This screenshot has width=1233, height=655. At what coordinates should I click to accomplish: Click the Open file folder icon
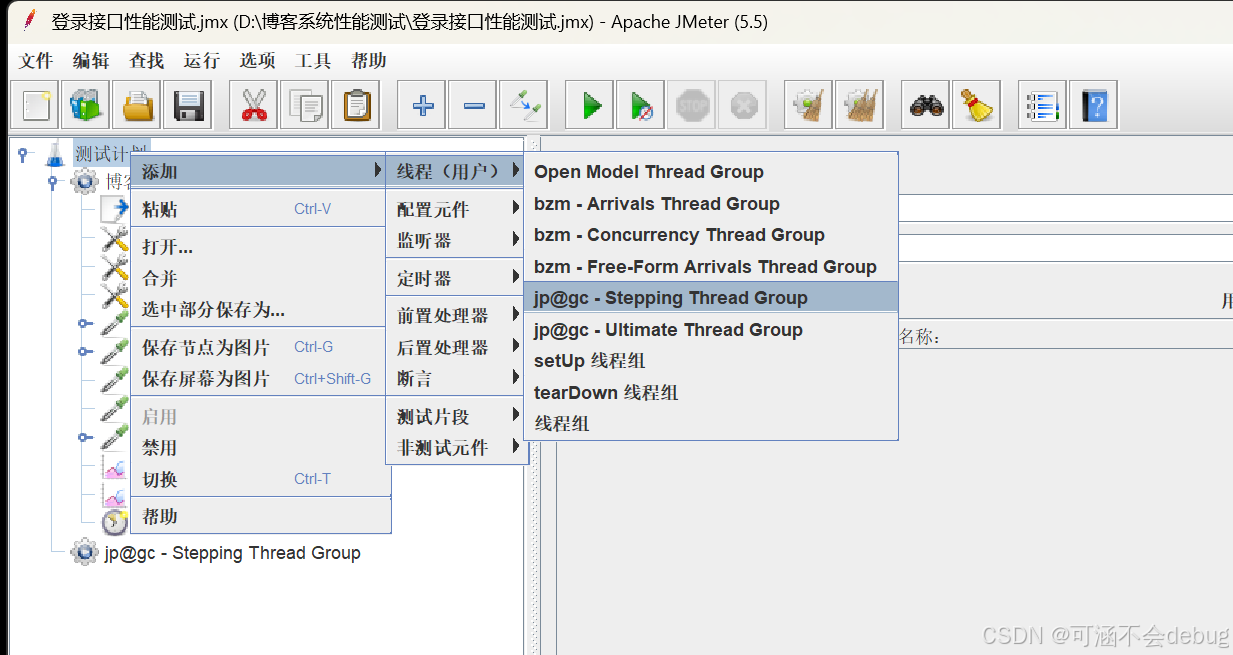(137, 105)
